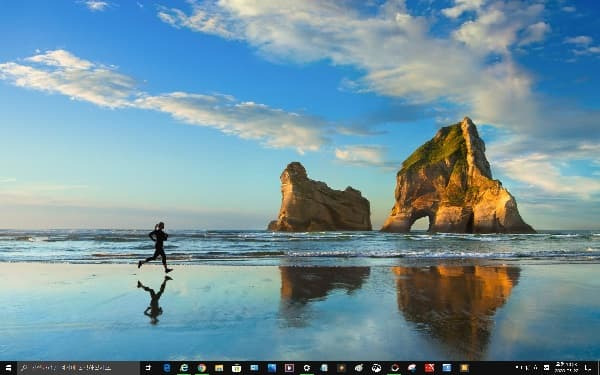Open the Mail envelope taskbar icon
Viewport: 600px width, 375px height.
point(254,368)
